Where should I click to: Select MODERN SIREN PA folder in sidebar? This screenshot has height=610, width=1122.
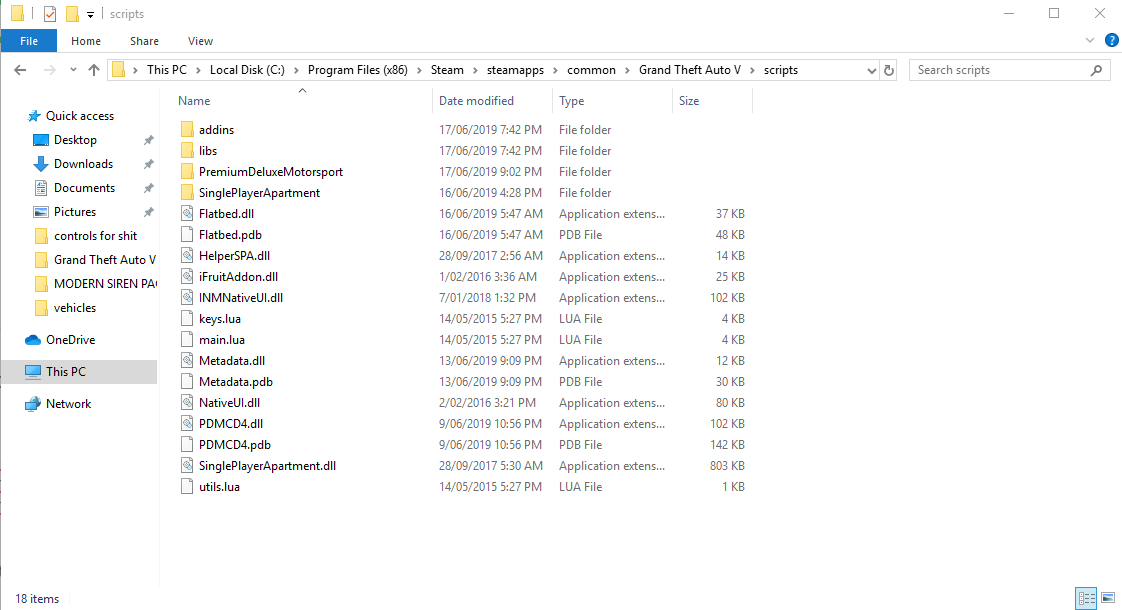tap(104, 284)
